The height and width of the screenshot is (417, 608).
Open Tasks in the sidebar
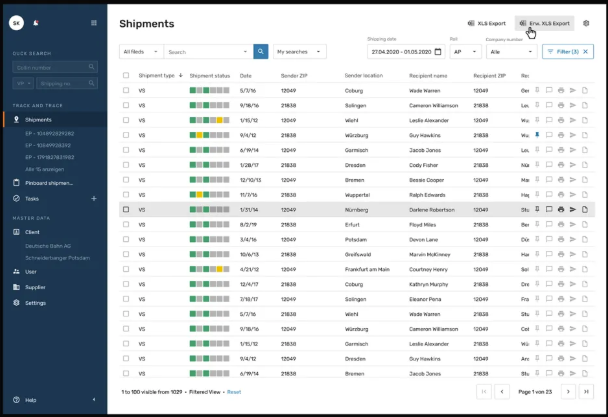32,199
